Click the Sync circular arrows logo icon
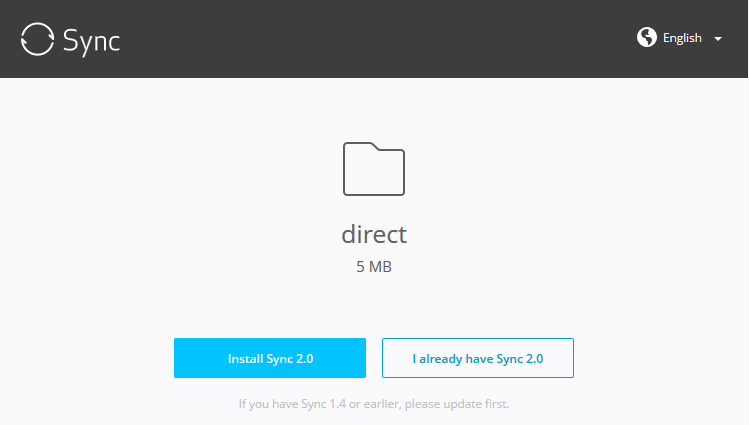This screenshot has width=749, height=425. tap(37, 39)
